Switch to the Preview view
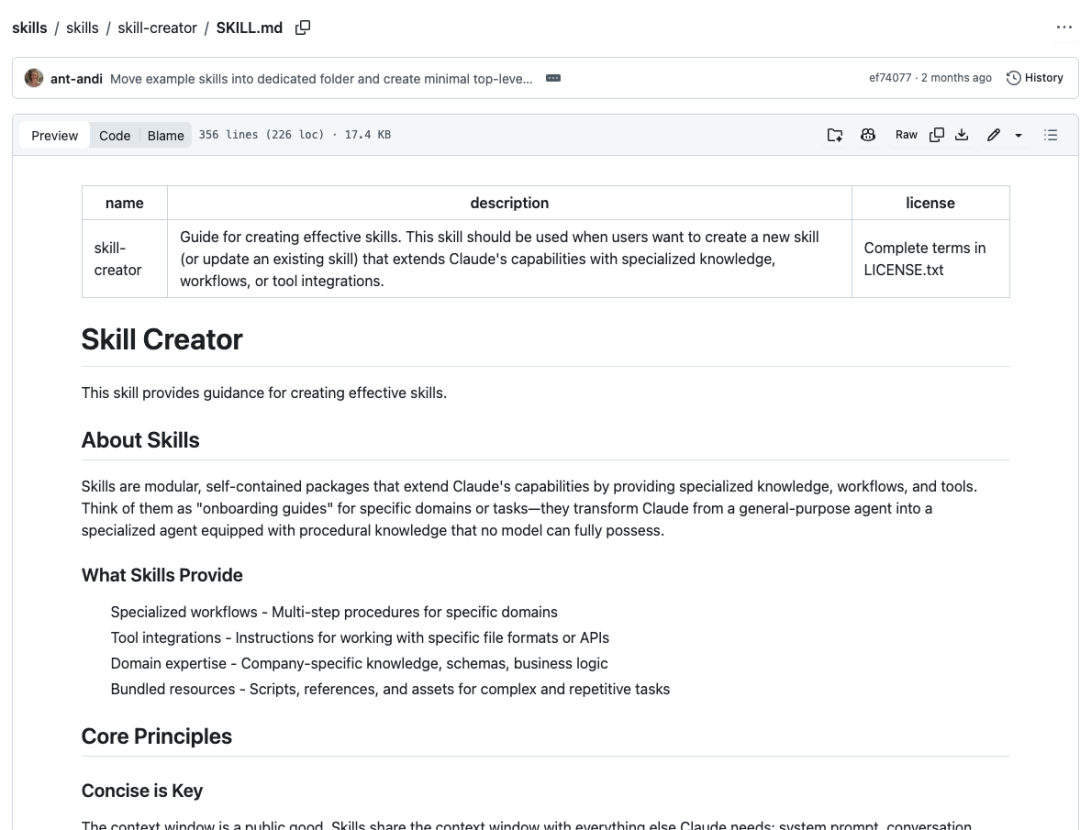Viewport: 1080px width, 830px height. pyautogui.click(x=54, y=136)
